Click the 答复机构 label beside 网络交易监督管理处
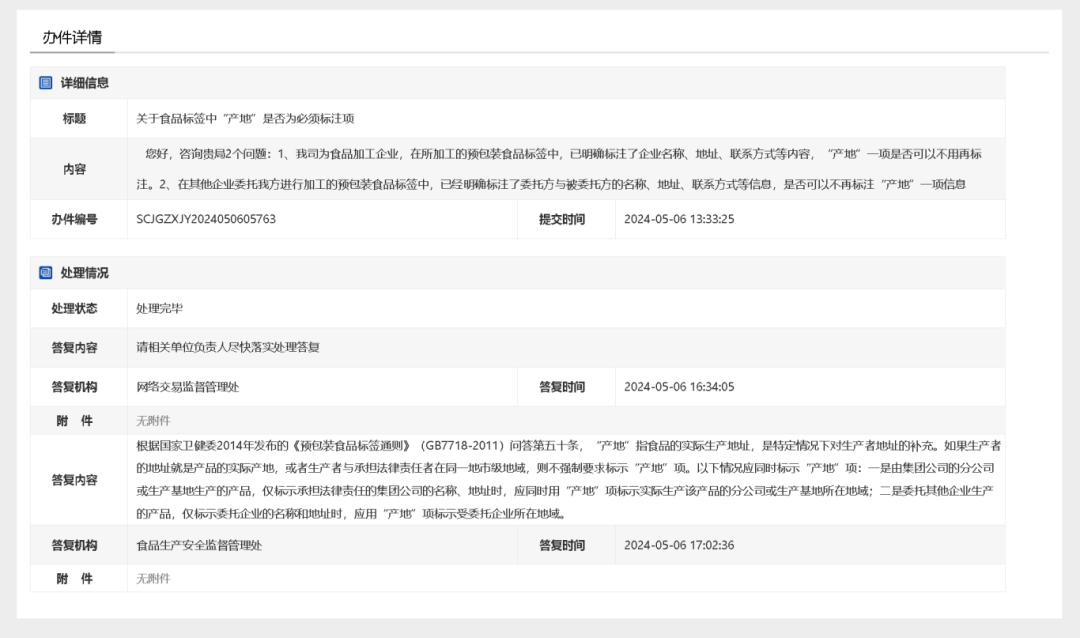The image size is (1080, 638). (x=74, y=387)
